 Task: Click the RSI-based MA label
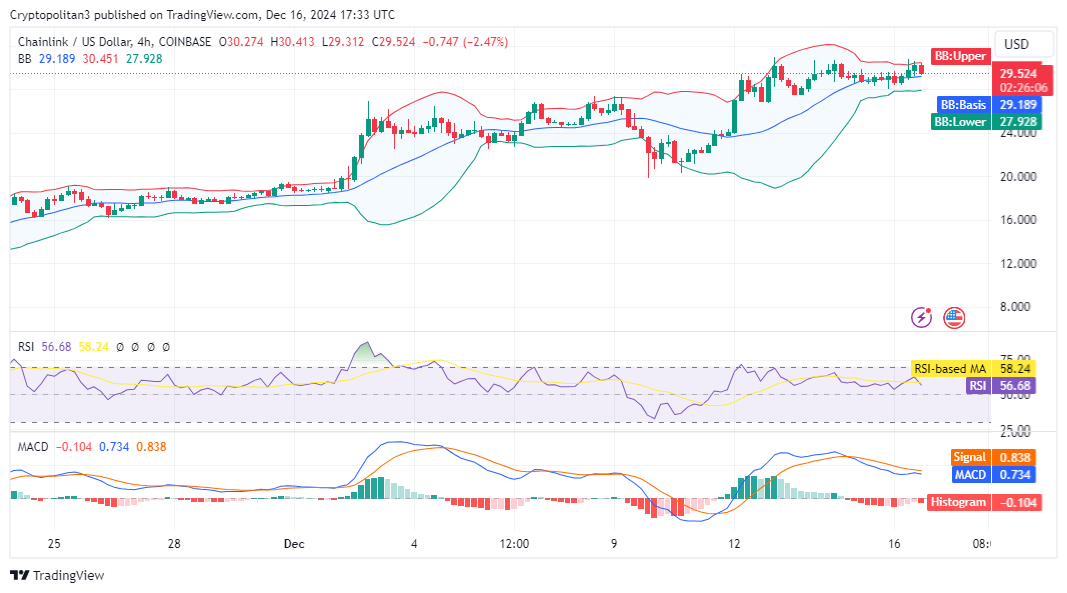[x=950, y=368]
